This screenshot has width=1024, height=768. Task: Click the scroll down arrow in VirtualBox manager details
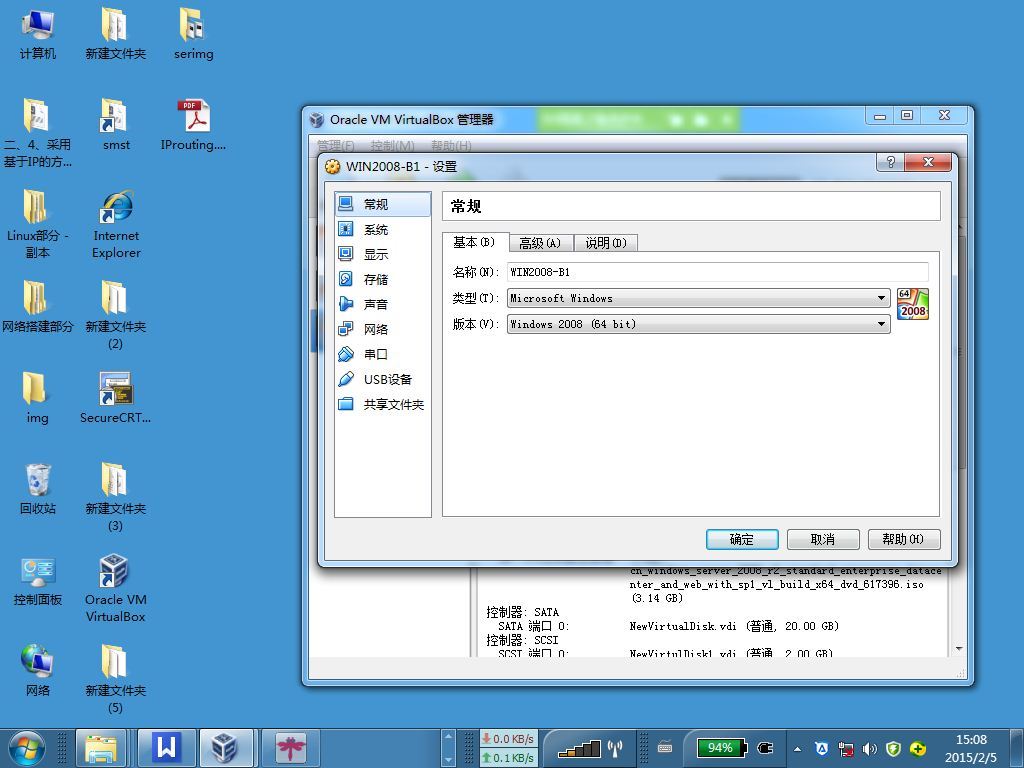click(959, 648)
